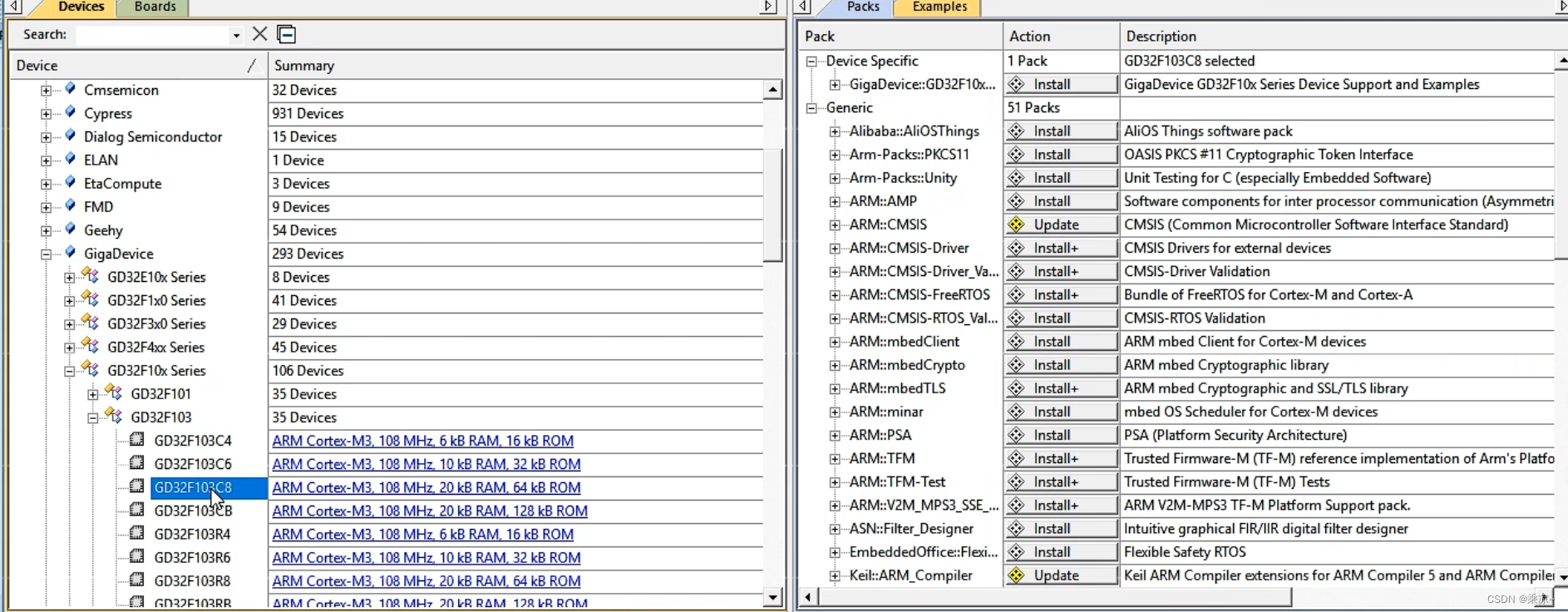Switch to the Devices tab
The width and height of the screenshot is (1568, 612).
point(81,7)
